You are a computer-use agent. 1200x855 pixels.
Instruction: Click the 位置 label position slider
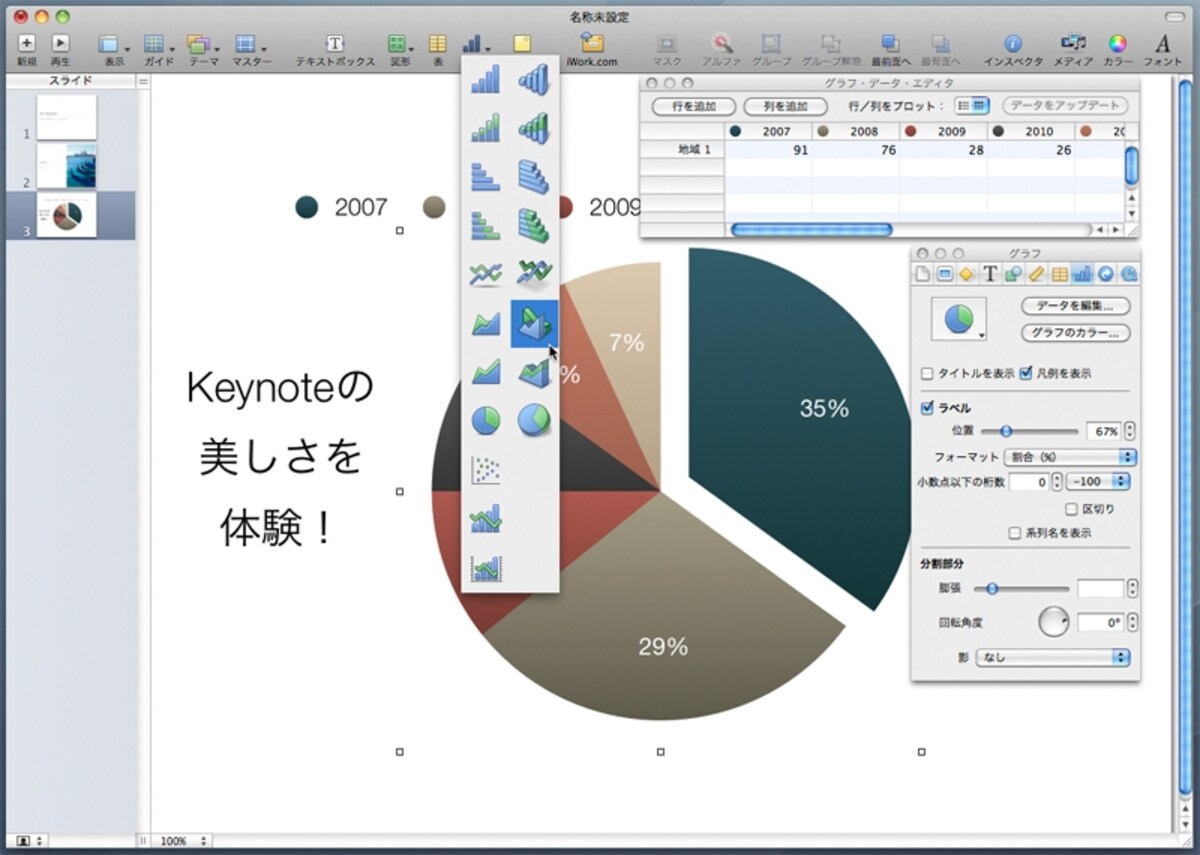(x=1029, y=431)
